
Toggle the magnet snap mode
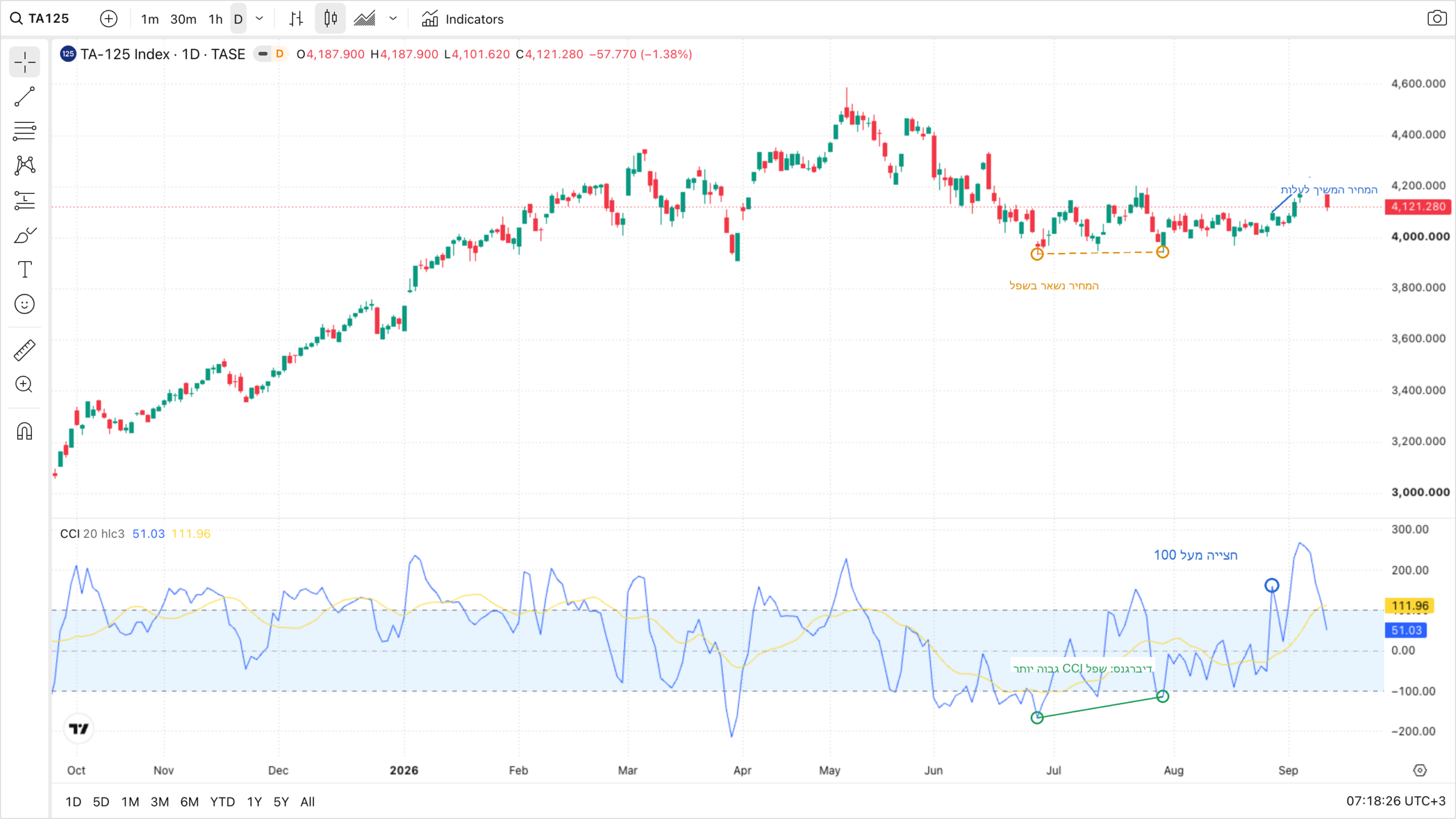24,431
